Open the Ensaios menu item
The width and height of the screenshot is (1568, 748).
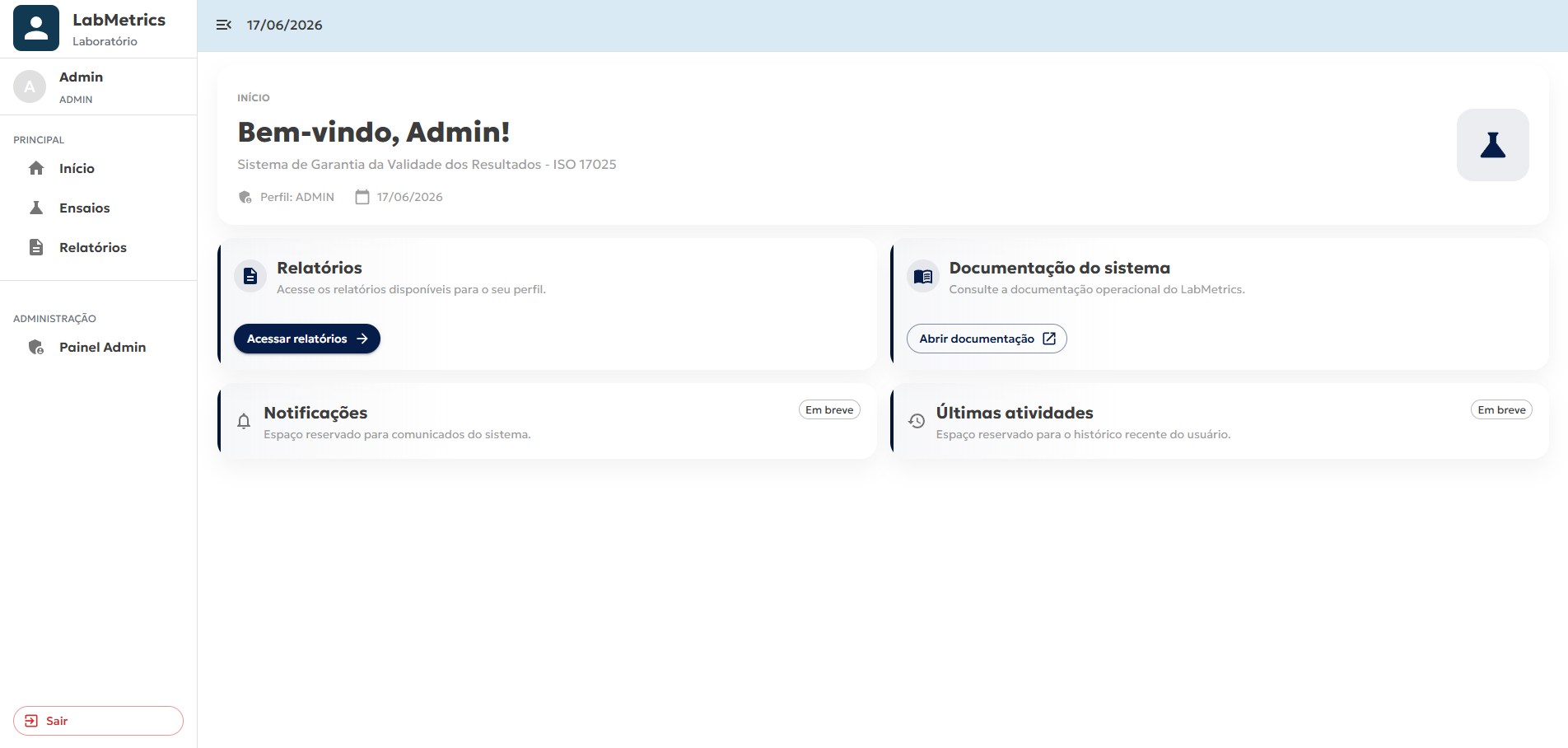click(98, 208)
